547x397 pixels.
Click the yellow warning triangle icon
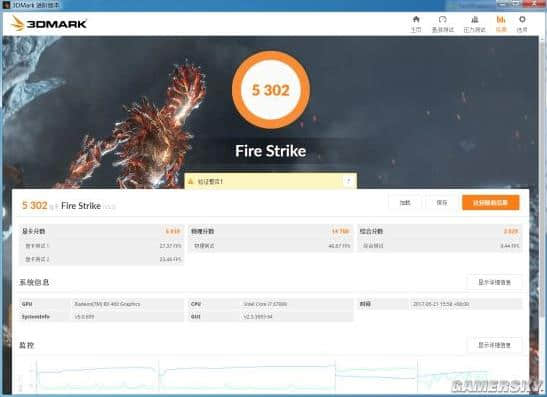click(x=190, y=181)
